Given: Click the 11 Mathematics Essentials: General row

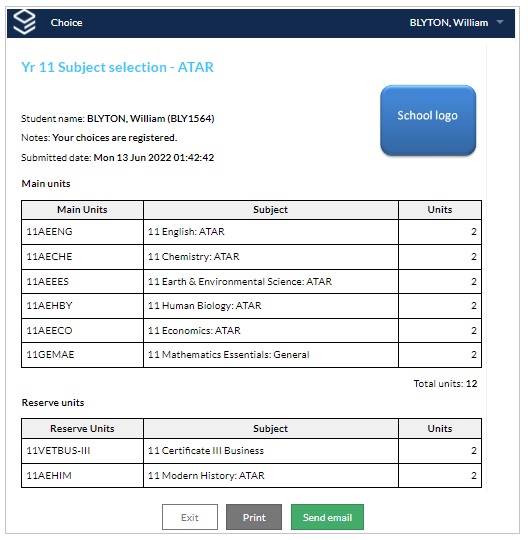Looking at the screenshot, I should pos(251,355).
